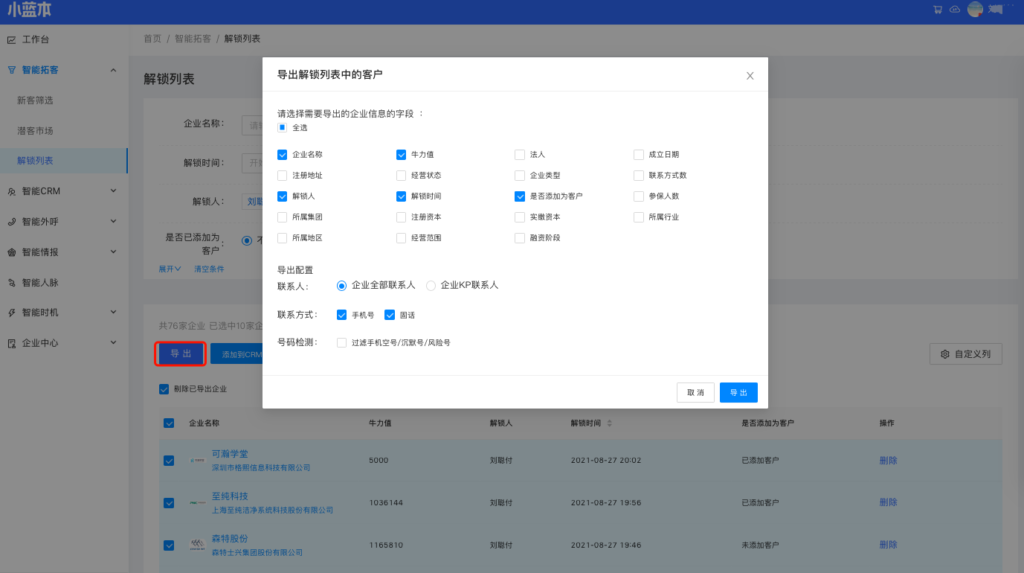The image size is (1024, 573).
Task: Click the 智能CRM sidebar icon
Action: [11, 191]
